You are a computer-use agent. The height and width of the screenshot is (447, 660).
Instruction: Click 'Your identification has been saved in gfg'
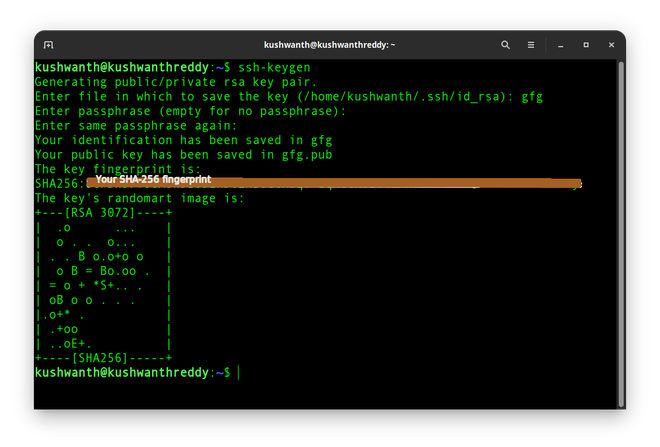coord(184,140)
